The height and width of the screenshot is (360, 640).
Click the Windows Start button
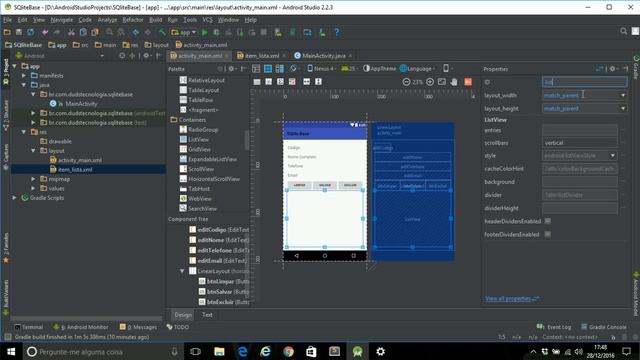(x=11, y=351)
